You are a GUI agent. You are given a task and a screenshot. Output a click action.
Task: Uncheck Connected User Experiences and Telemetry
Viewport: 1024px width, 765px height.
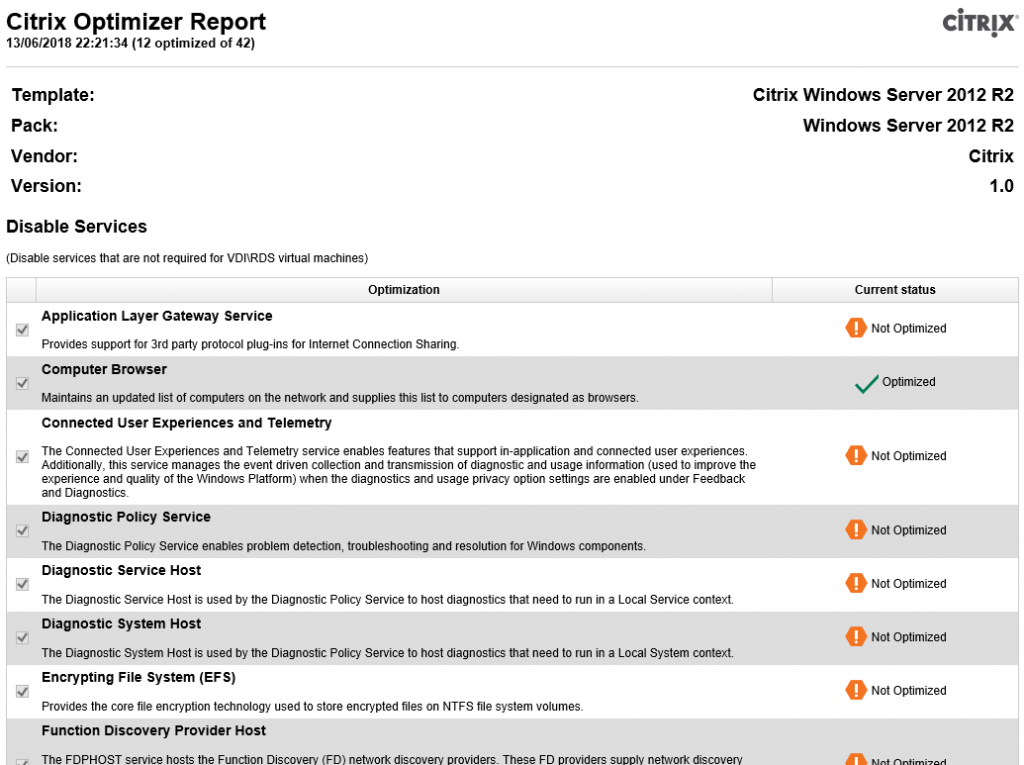click(22, 456)
